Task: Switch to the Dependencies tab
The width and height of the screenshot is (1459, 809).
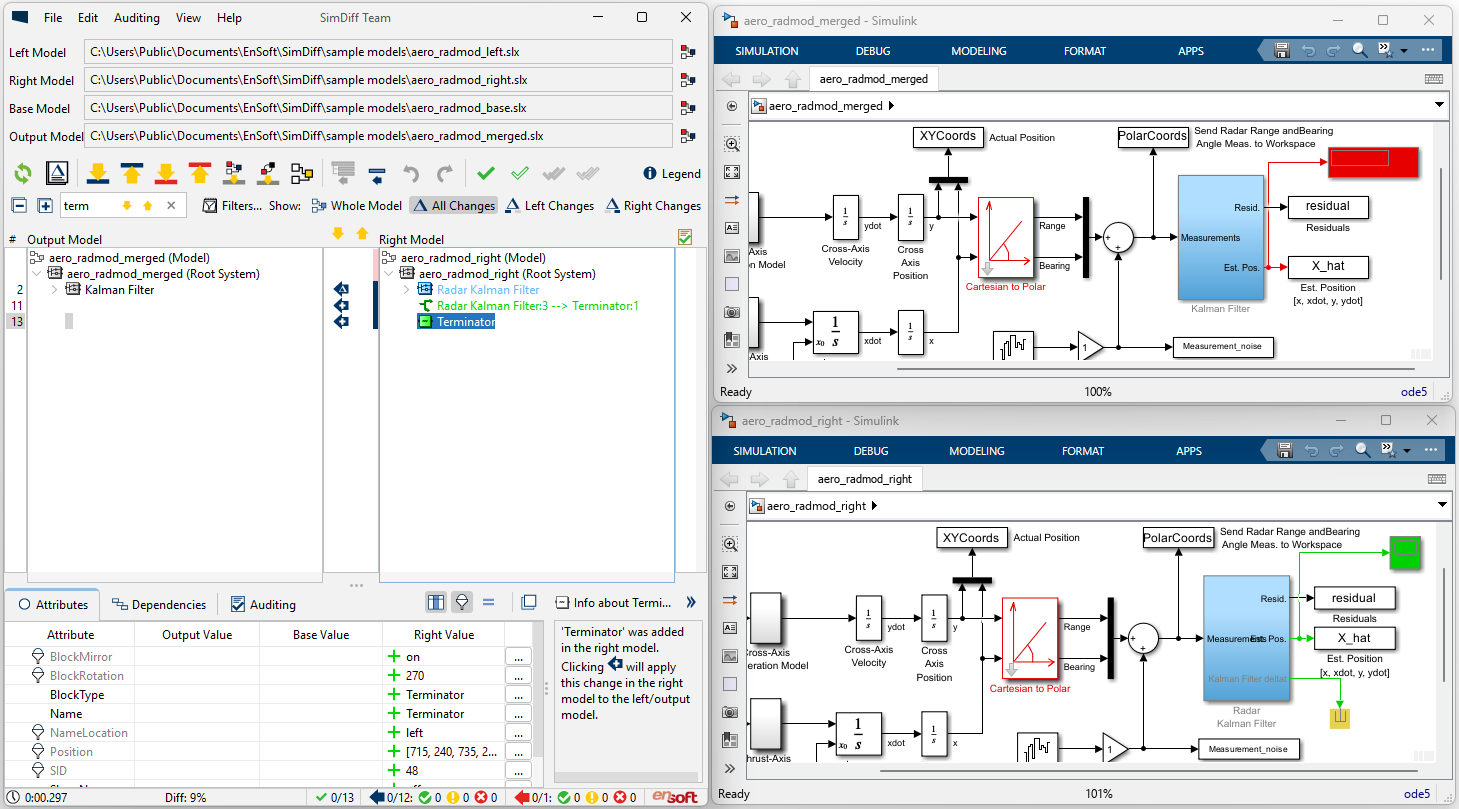Action: pos(158,604)
